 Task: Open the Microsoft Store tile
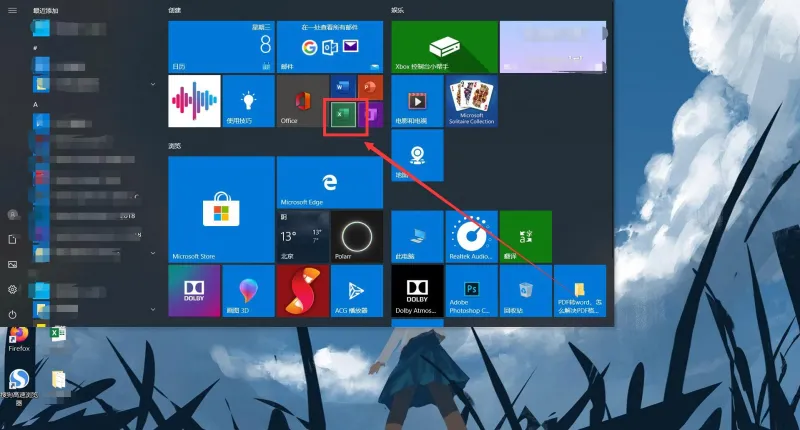click(221, 210)
